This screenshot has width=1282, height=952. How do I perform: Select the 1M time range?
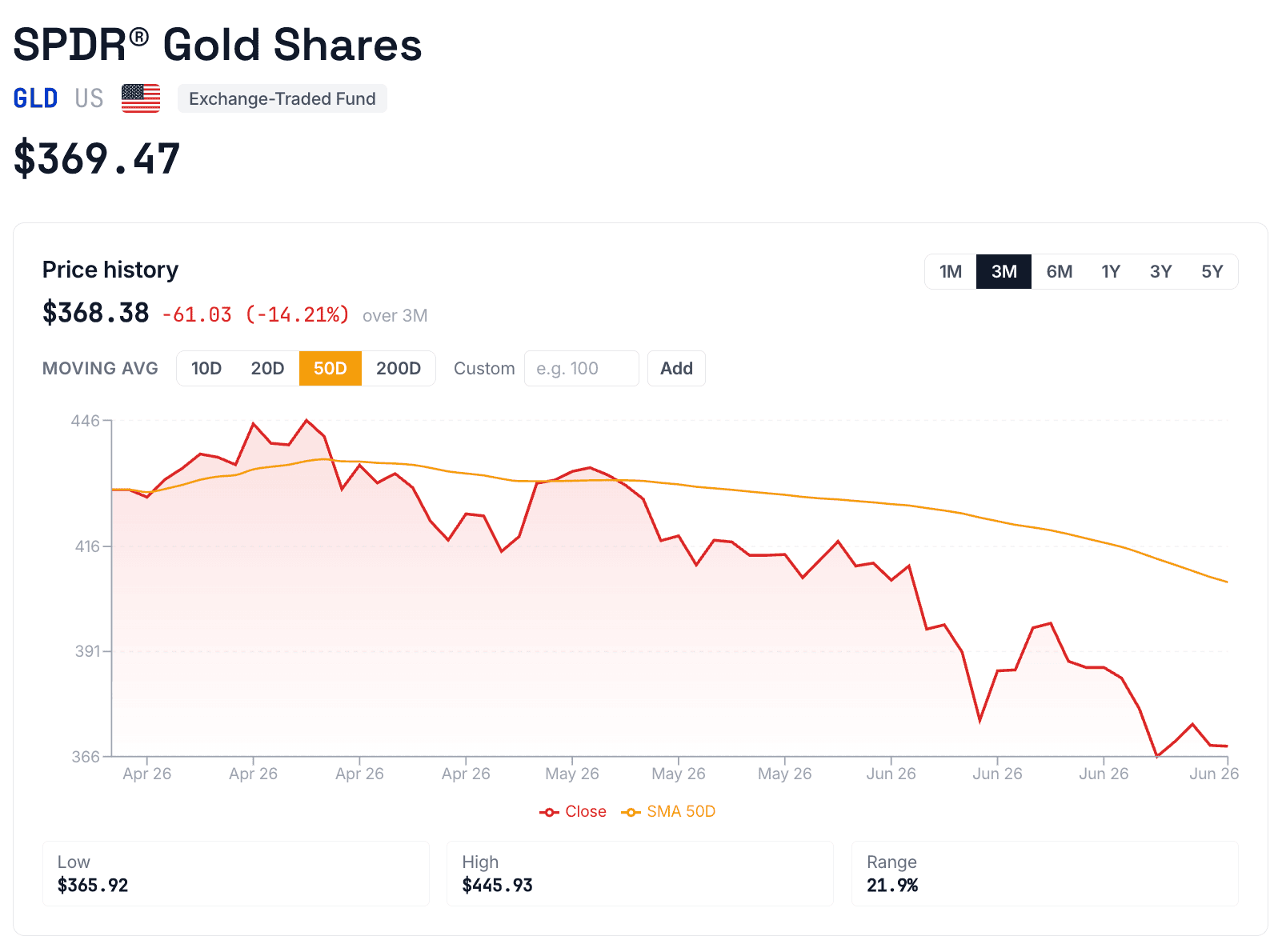click(951, 271)
